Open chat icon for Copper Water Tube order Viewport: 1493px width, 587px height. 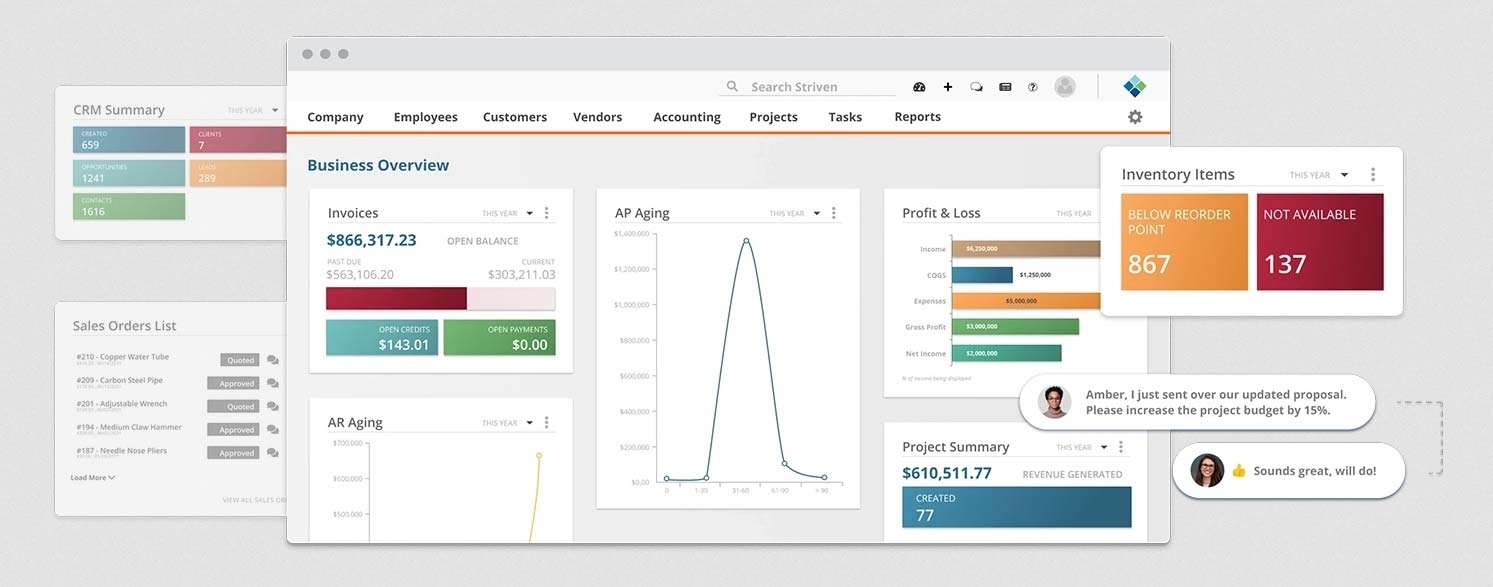[273, 360]
